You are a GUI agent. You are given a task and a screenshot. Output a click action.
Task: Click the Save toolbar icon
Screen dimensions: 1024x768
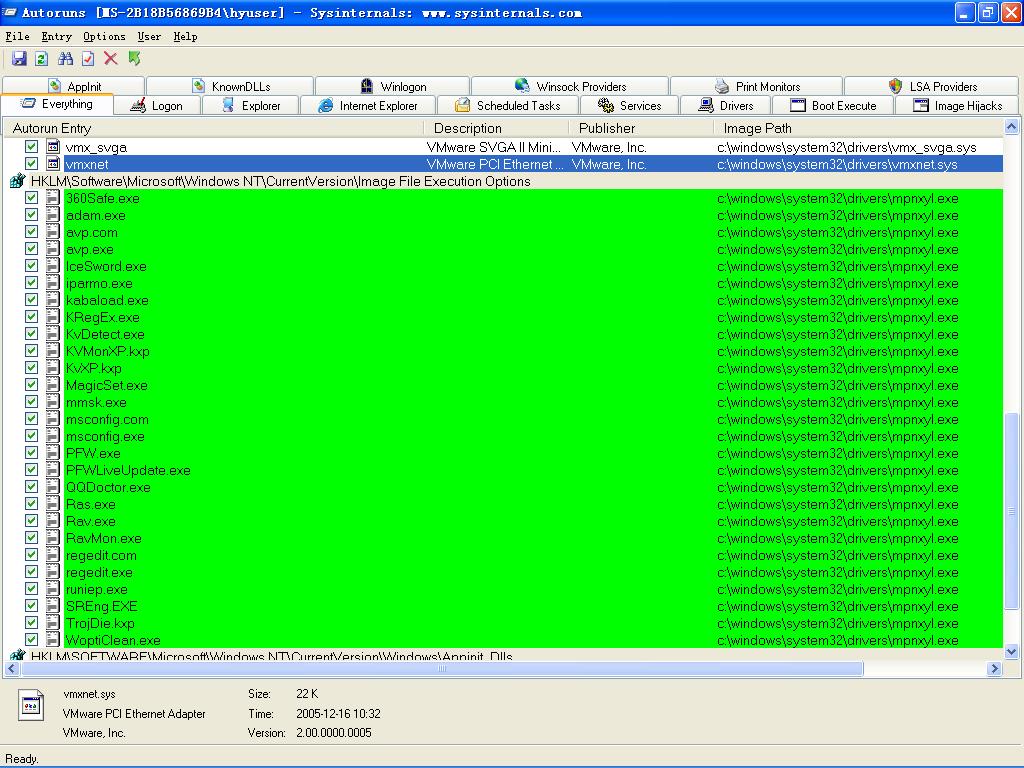[x=19, y=59]
